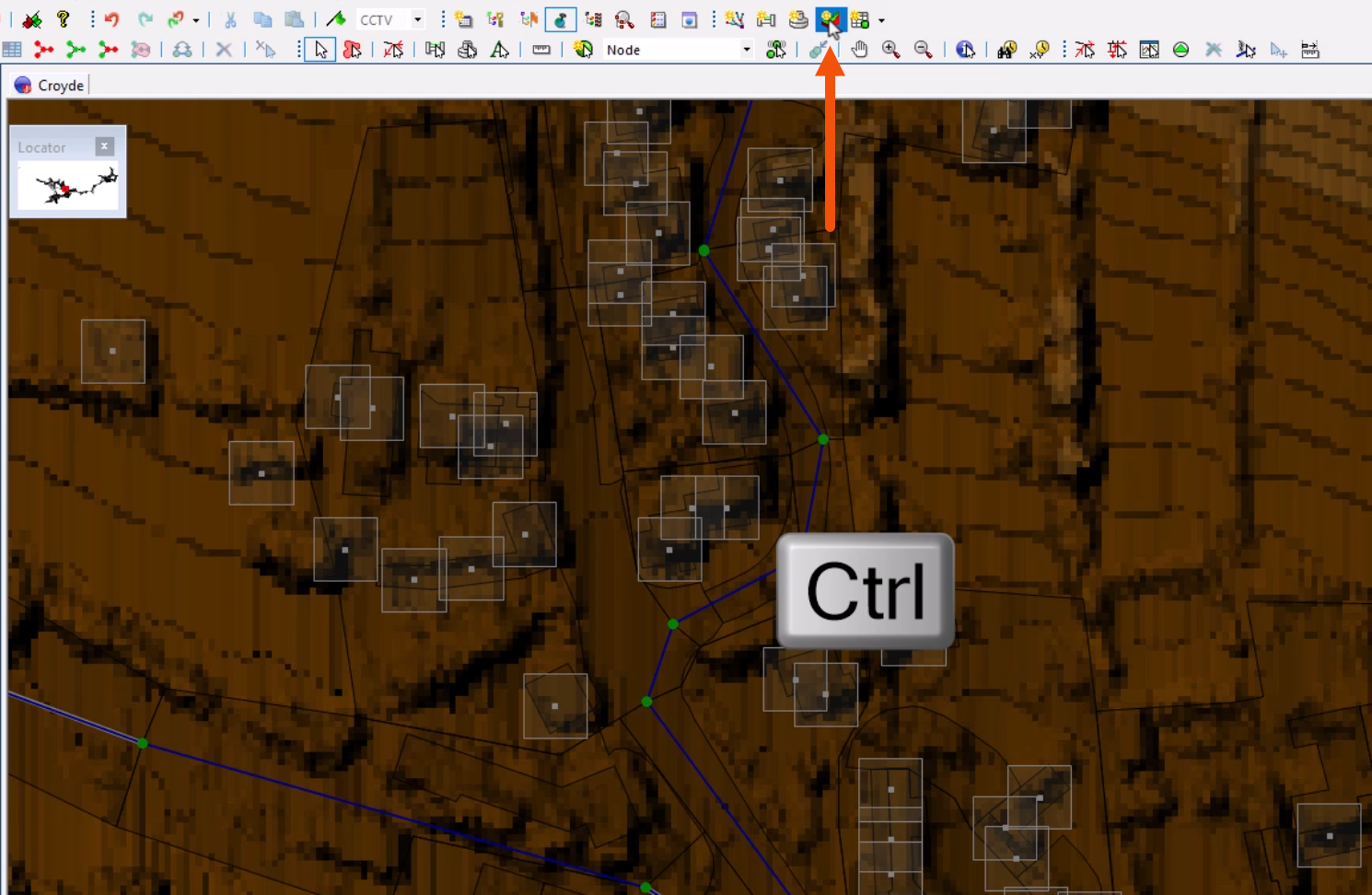Screen dimensions: 1372x895
Task: Open the yellow question mark help icon
Action: tap(64, 18)
